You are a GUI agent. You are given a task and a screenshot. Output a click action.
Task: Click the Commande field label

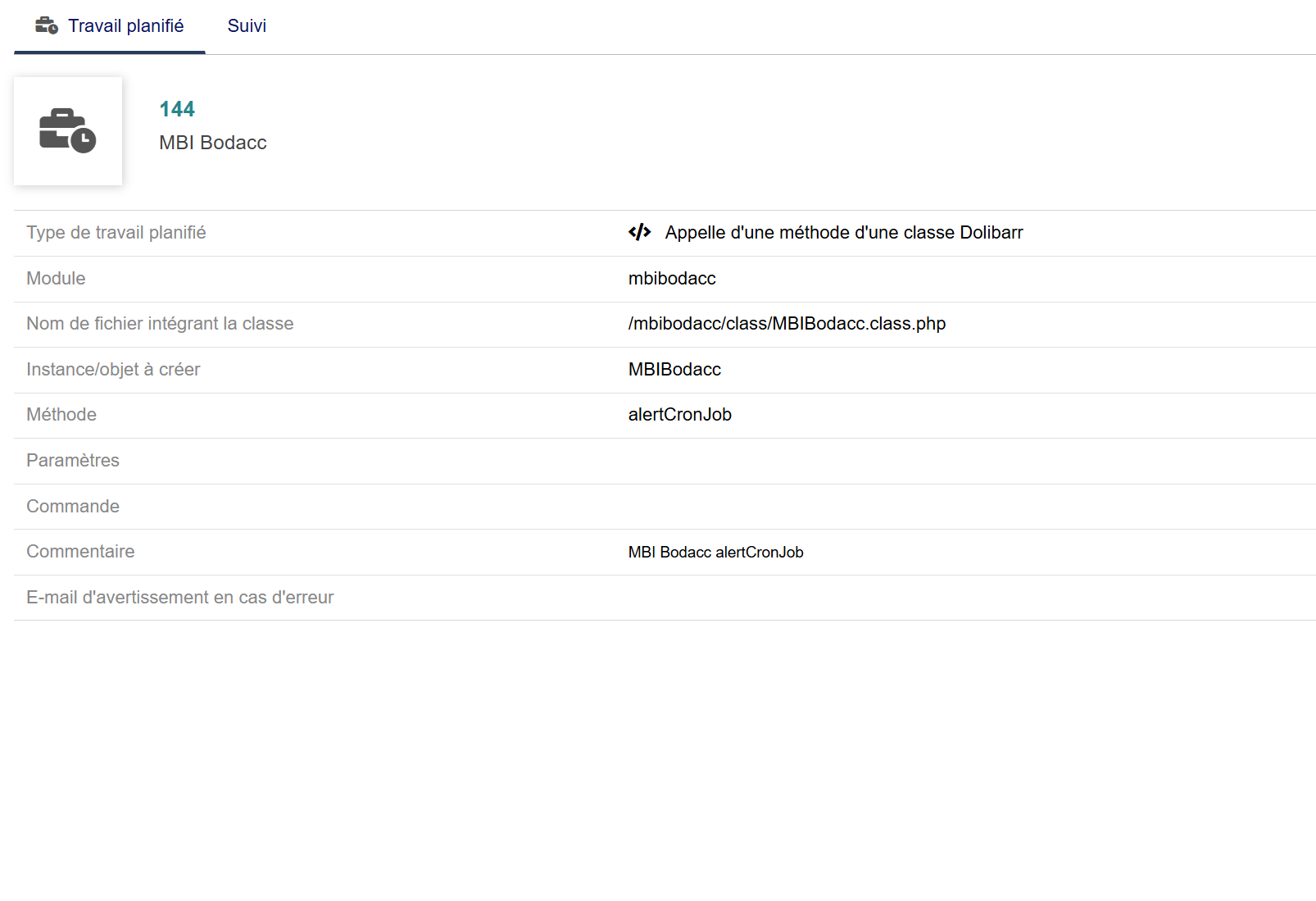click(73, 507)
